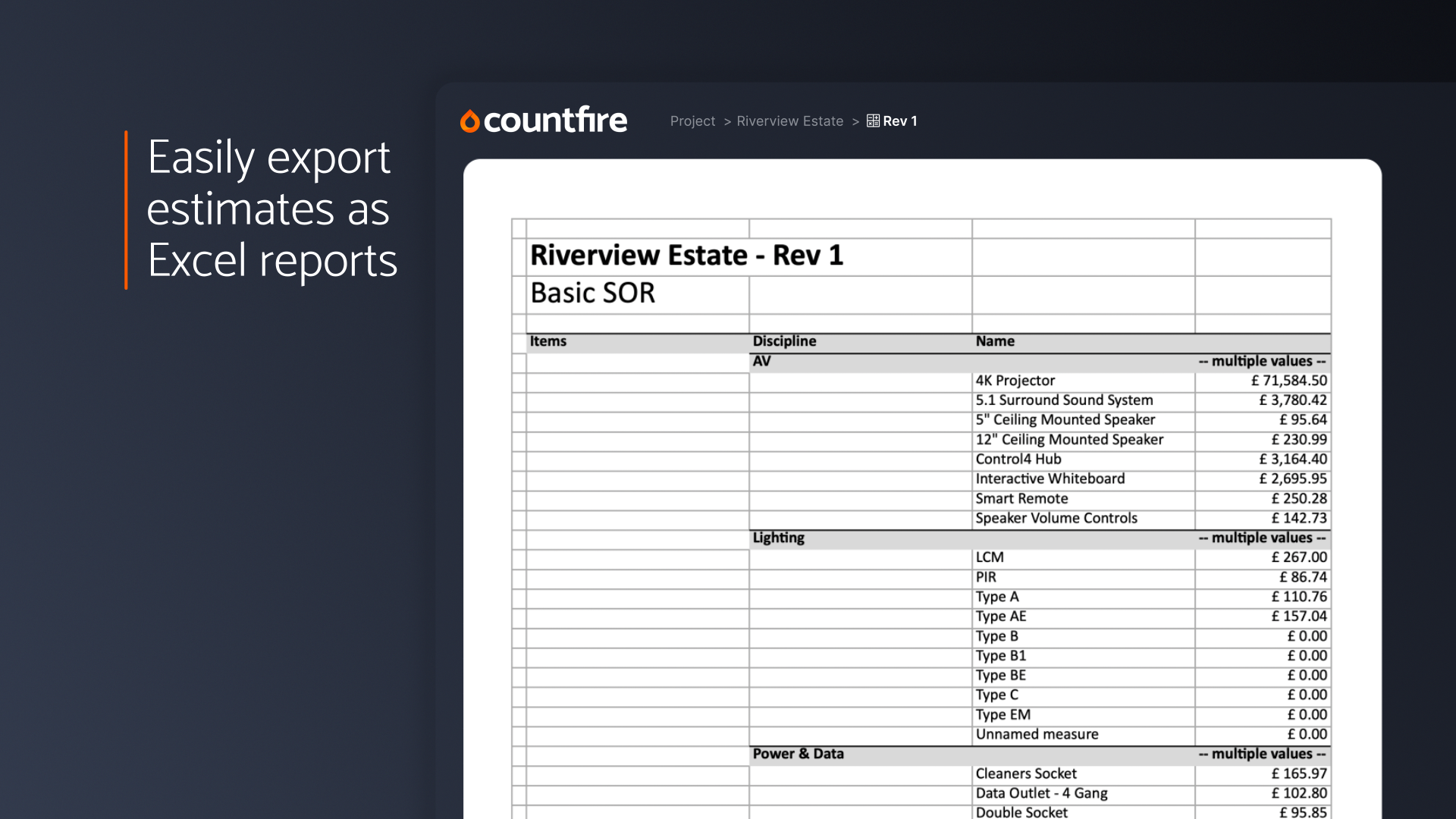
Task: Click the estimate icon beside Rev 1
Action: pyautogui.click(x=871, y=121)
